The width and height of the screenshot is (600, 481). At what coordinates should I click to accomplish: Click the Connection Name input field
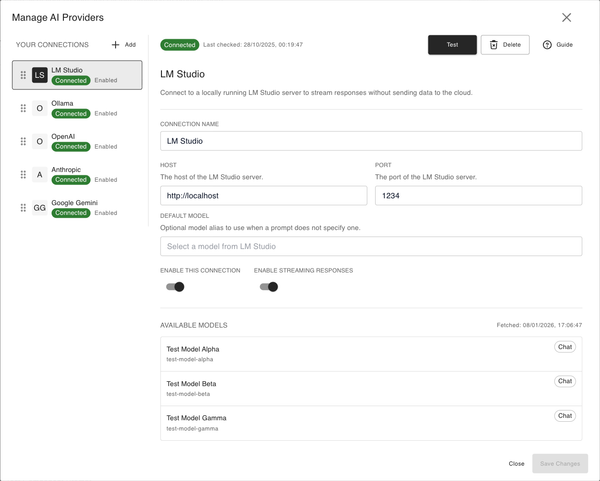tap(371, 141)
